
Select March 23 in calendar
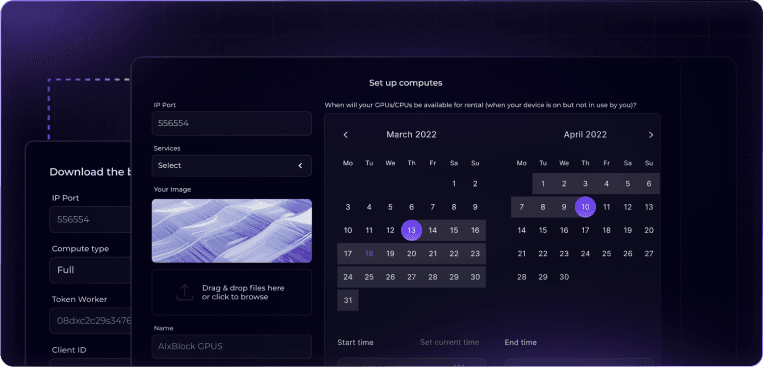[475, 254]
